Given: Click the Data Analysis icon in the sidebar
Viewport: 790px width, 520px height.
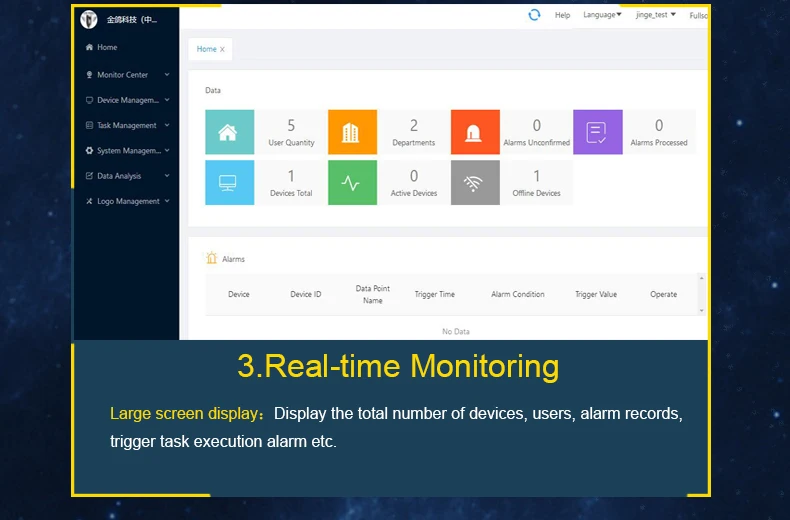Looking at the screenshot, I should pos(89,175).
